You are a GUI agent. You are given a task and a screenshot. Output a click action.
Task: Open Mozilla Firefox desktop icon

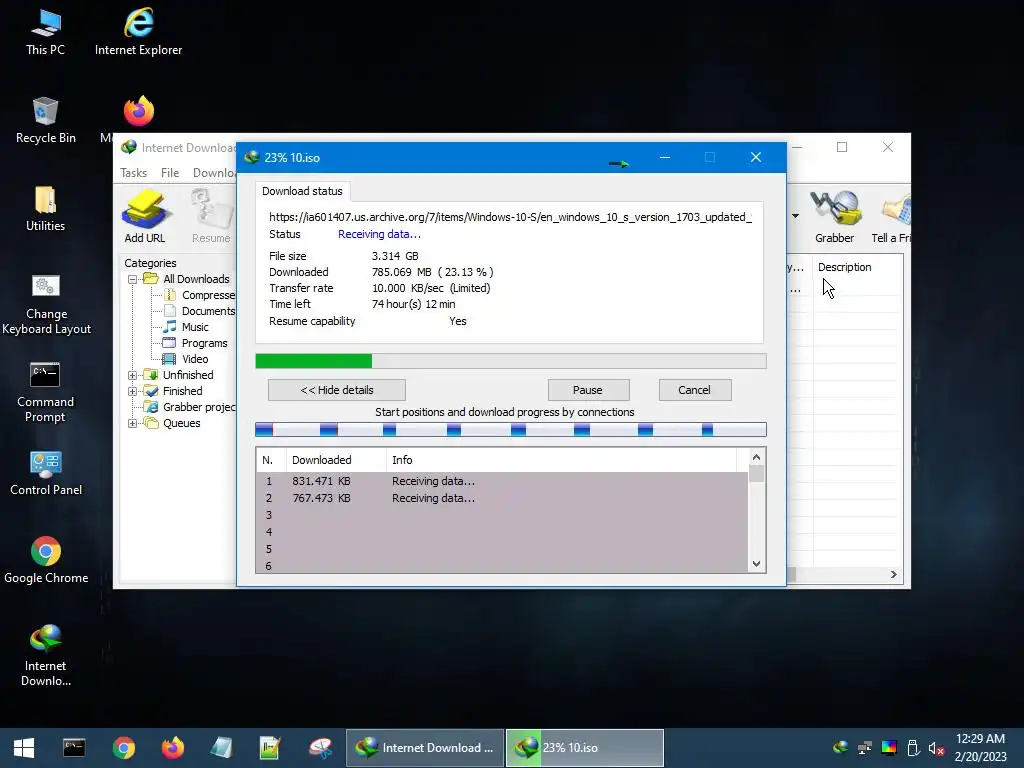click(x=138, y=111)
